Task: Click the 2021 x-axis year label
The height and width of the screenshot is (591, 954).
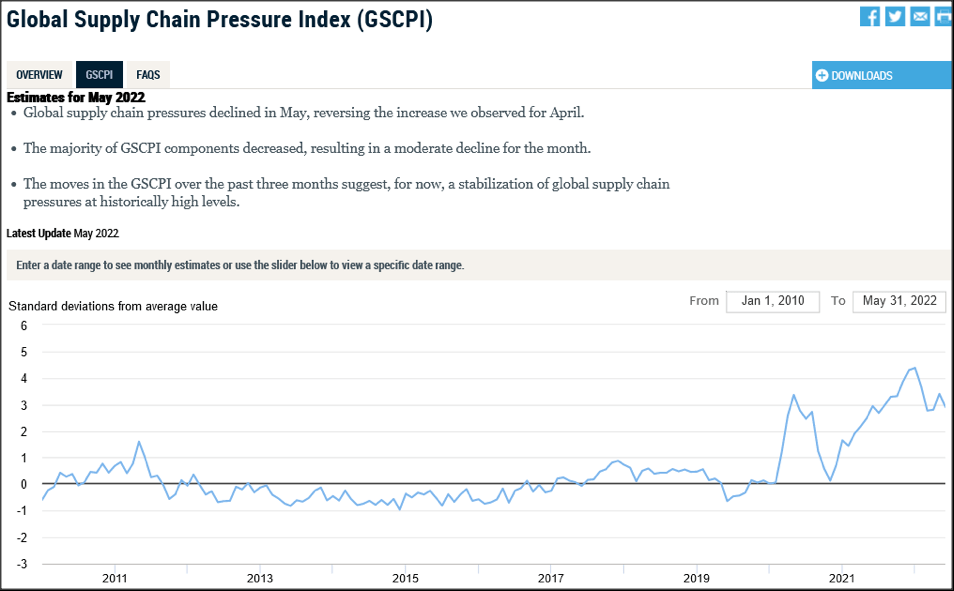Action: click(x=841, y=578)
